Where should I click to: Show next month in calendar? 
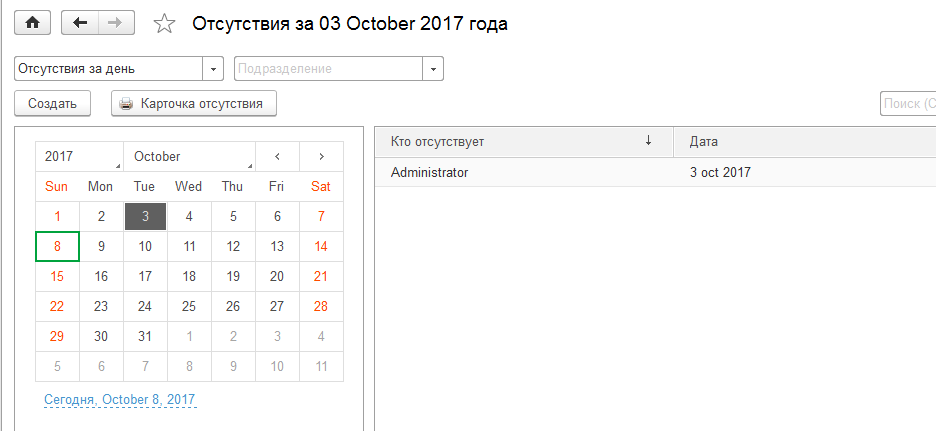321,156
